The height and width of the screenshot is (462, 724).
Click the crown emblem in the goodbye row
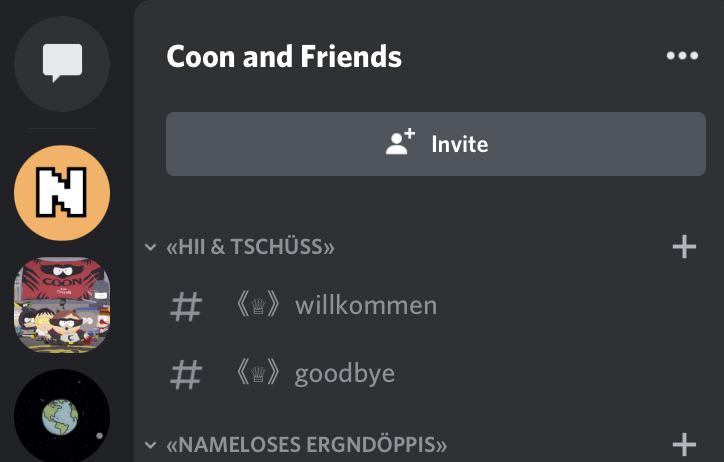click(259, 374)
